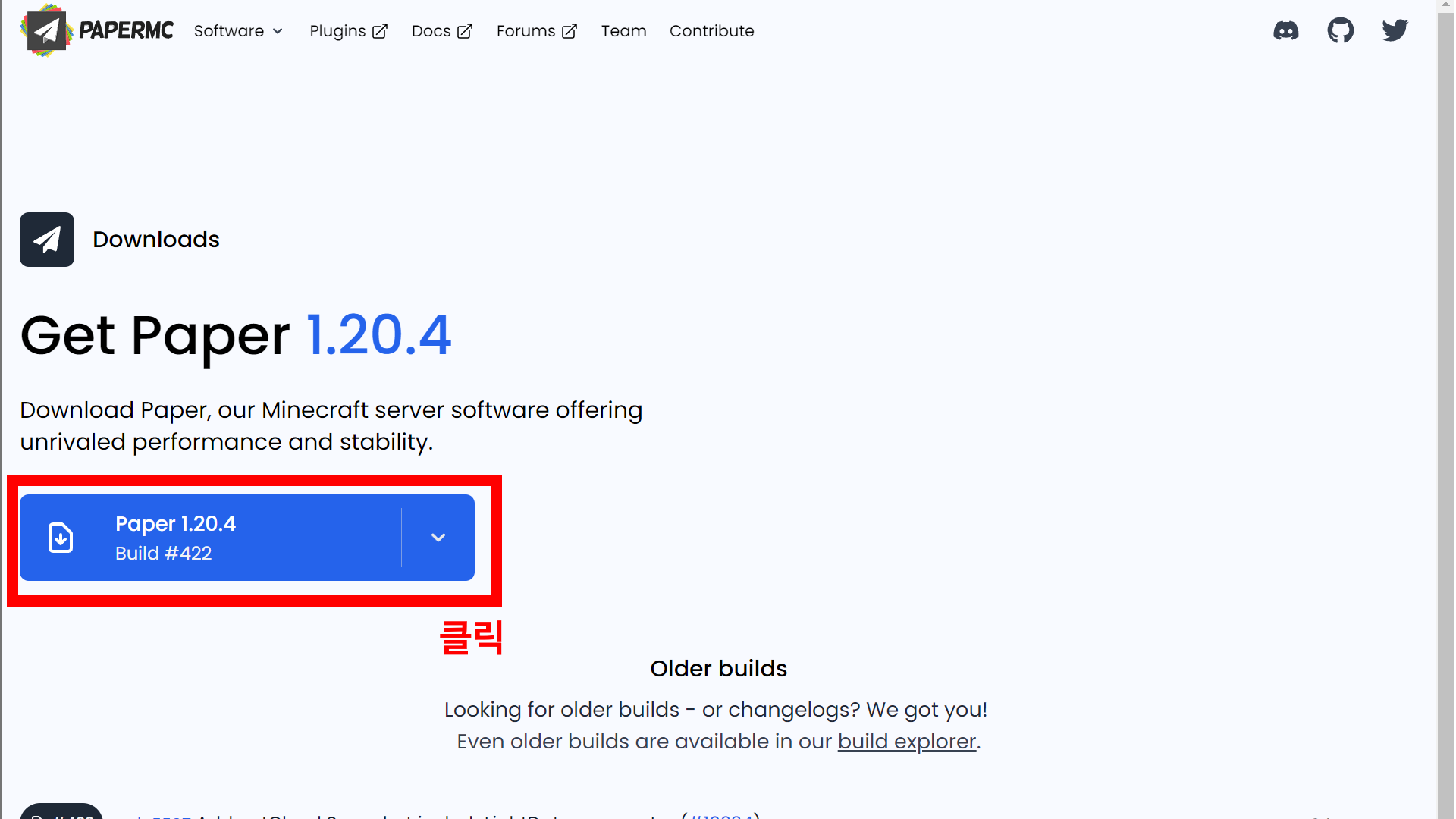This screenshot has width=1456, height=819.
Task: Click external link icon next to Plugins
Action: coord(380,32)
